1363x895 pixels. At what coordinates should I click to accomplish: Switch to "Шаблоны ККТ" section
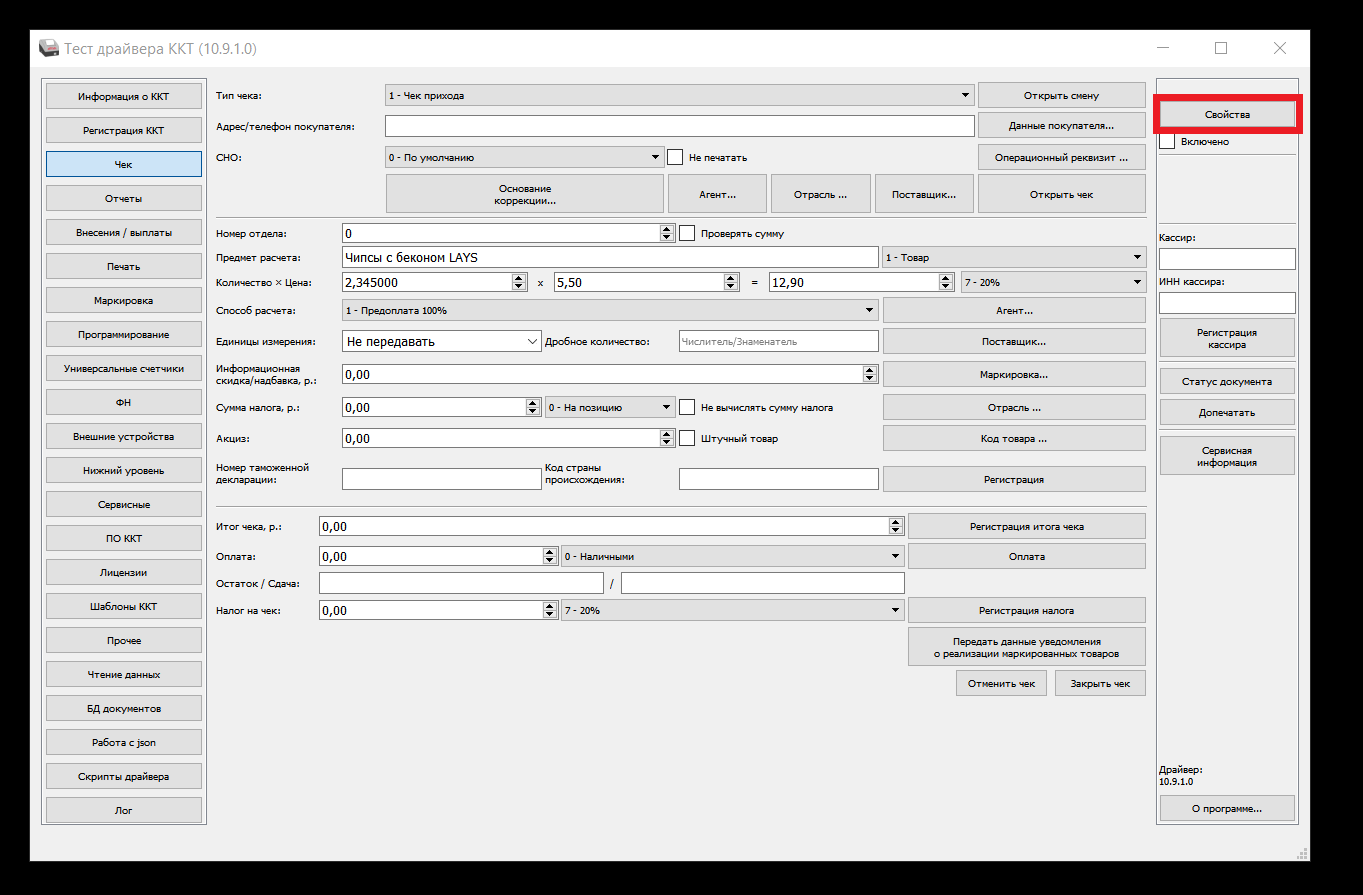[124, 607]
